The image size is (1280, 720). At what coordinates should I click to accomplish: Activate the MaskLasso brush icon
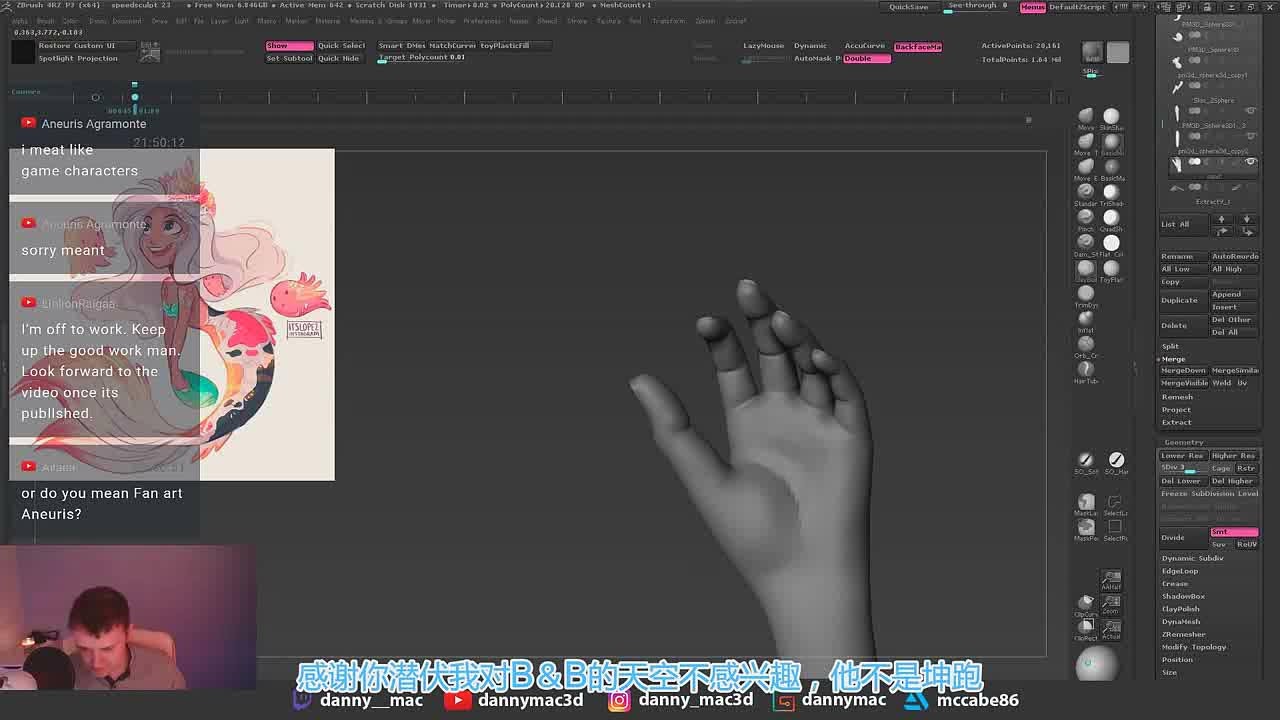click(1086, 502)
